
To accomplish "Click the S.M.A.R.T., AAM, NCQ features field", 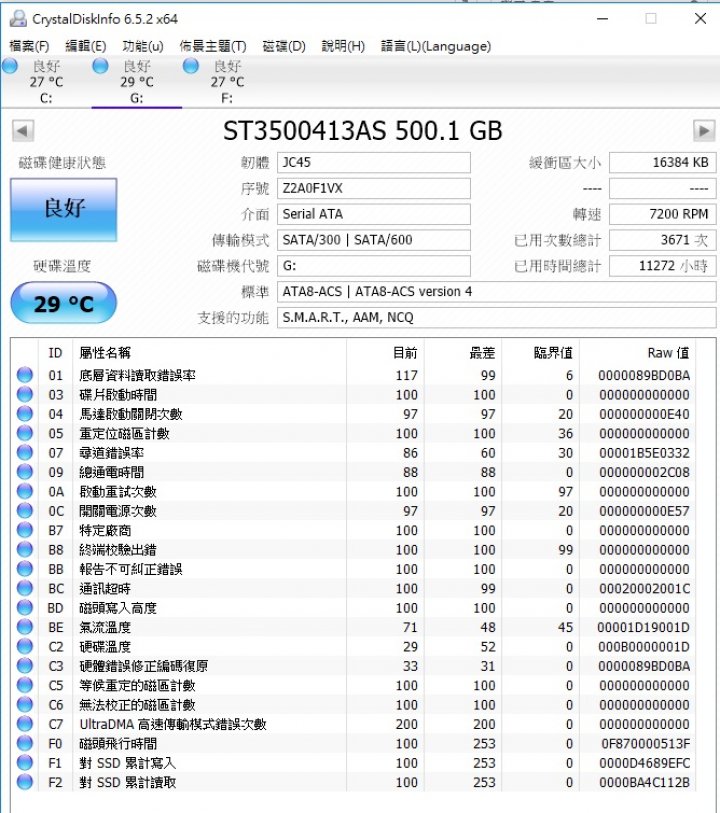I will (x=497, y=317).
